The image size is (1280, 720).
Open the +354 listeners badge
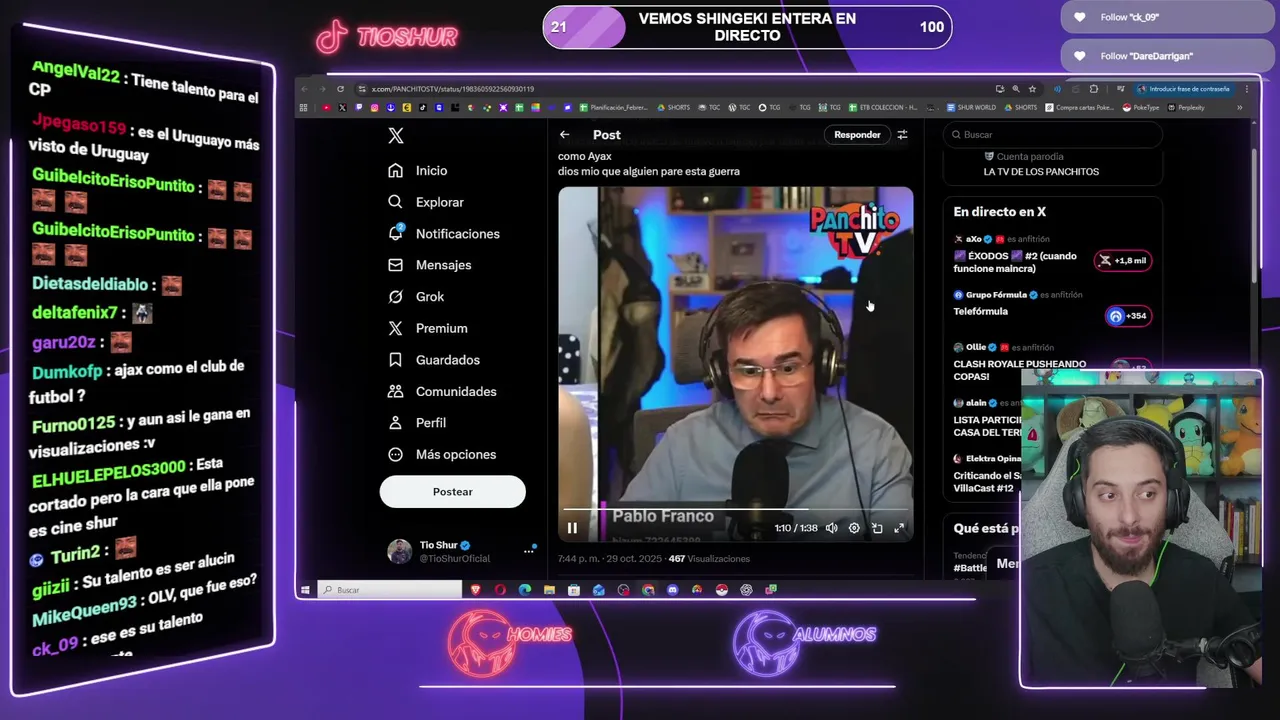(x=1127, y=316)
